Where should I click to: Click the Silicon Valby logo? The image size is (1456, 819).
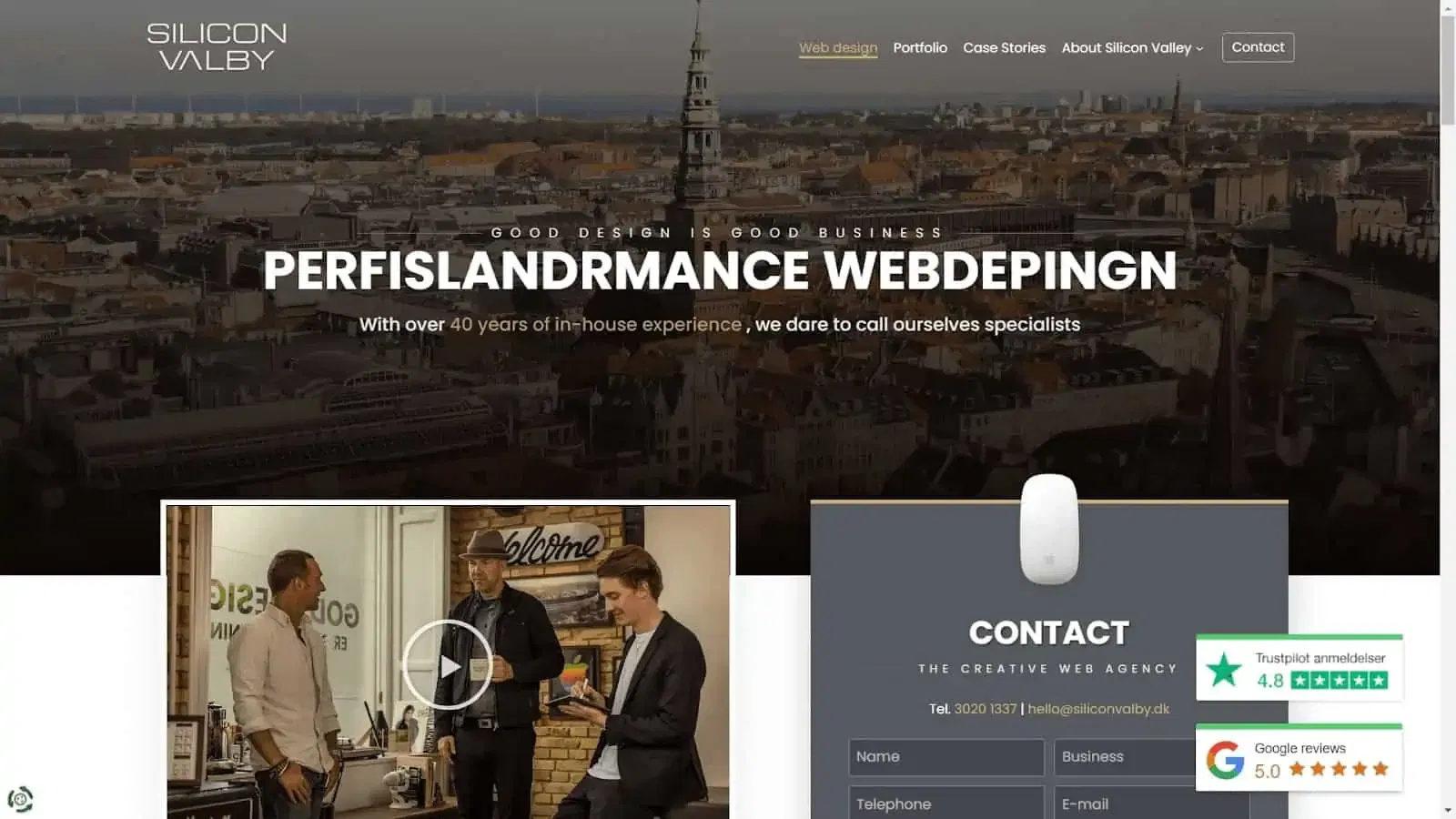pos(217,46)
